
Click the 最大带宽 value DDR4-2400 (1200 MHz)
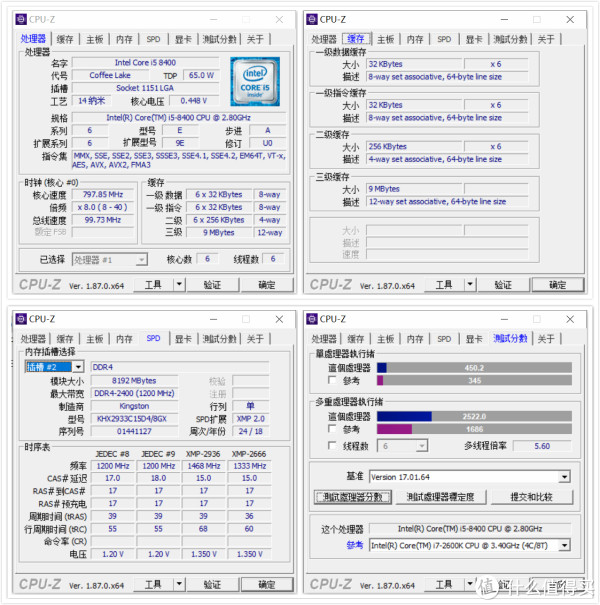[x=134, y=393]
